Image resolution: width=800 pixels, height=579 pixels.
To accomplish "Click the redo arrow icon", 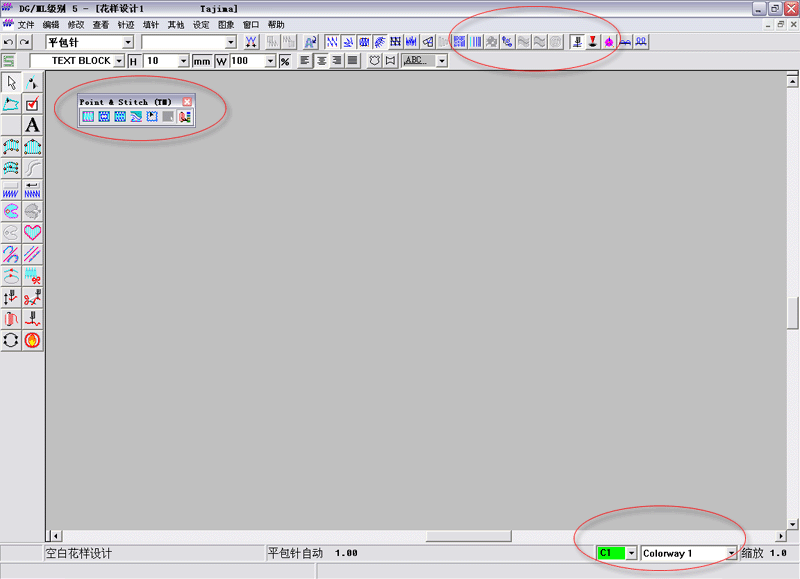I will point(25,42).
